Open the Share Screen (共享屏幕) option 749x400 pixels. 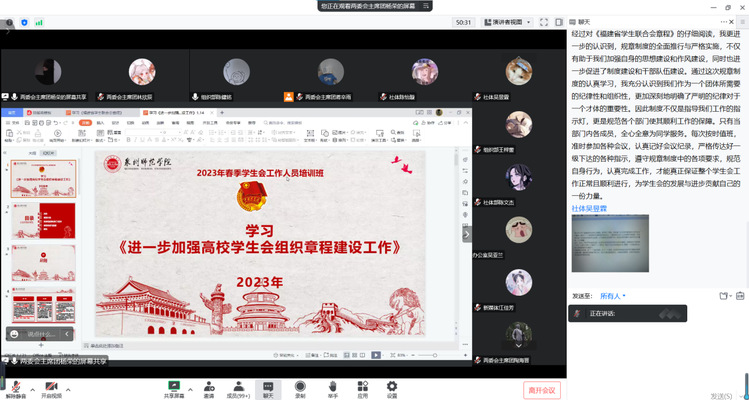pos(173,387)
